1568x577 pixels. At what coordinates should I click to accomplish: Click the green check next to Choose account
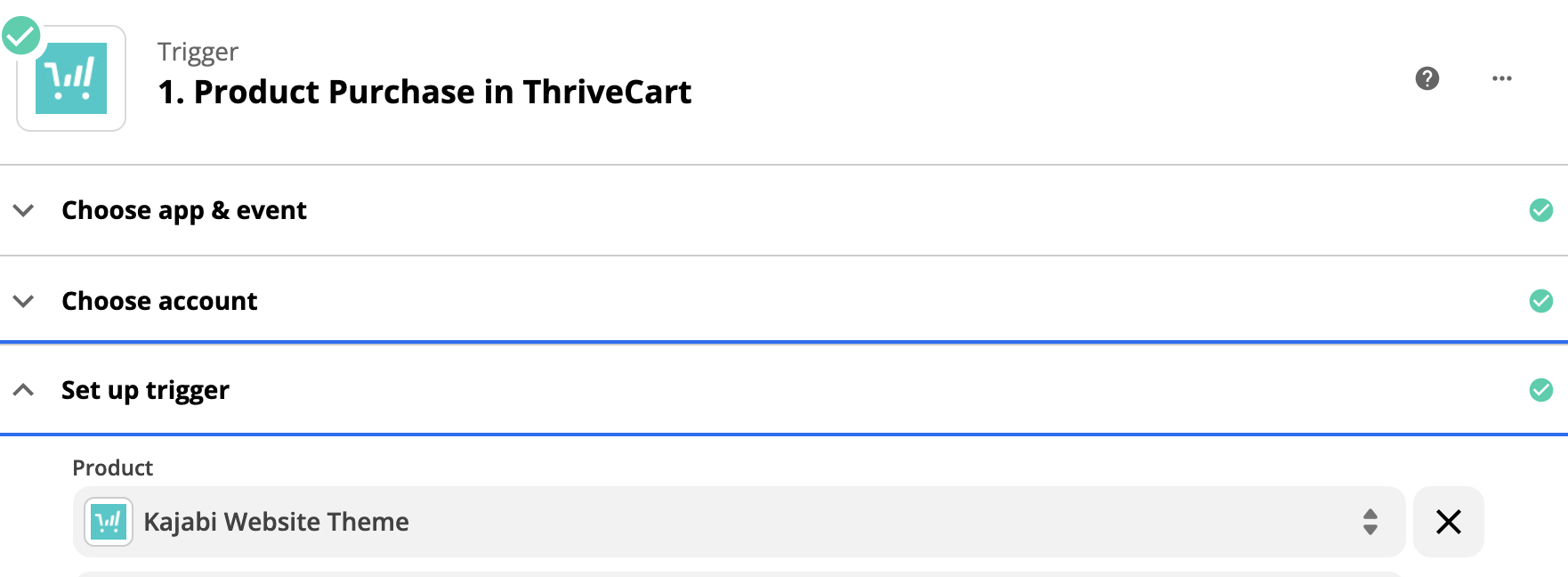pos(1540,301)
